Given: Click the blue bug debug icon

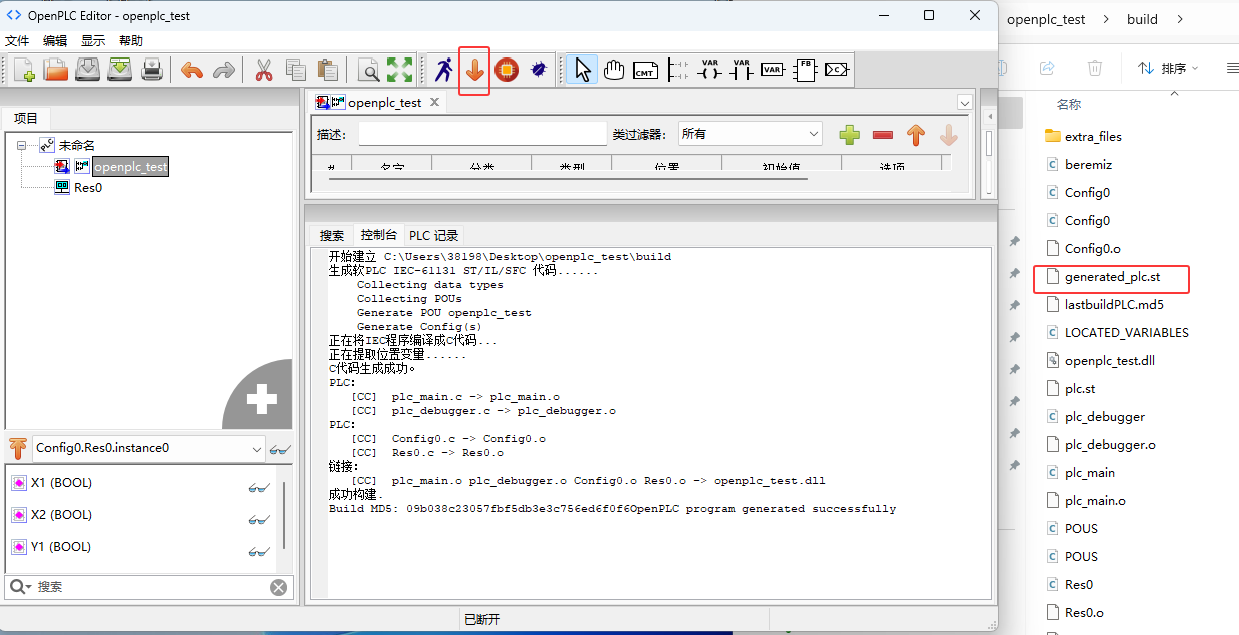Looking at the screenshot, I should click(x=539, y=69).
